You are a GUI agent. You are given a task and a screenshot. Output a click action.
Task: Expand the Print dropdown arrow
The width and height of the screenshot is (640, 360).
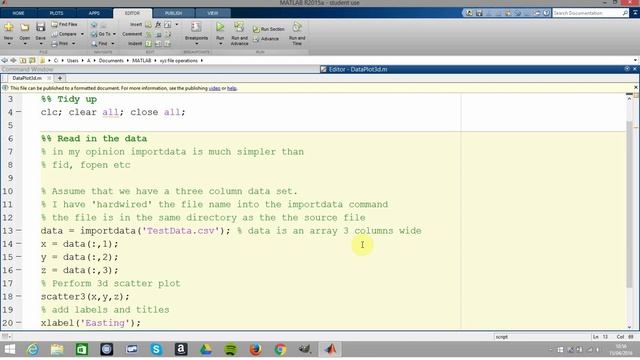click(x=73, y=43)
